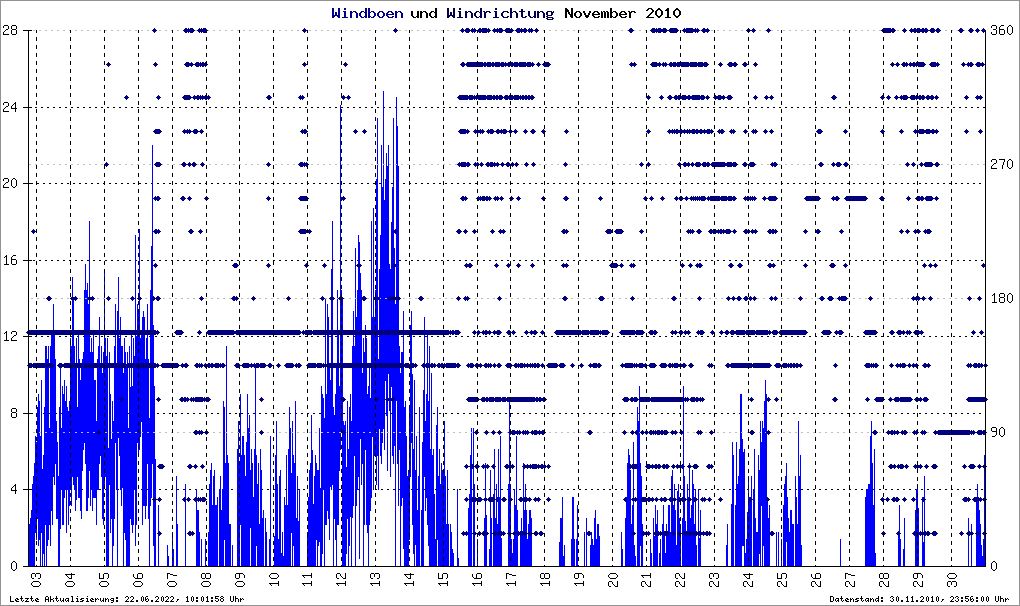
Task: Click date label 03 on the time axis
Action: point(36,580)
